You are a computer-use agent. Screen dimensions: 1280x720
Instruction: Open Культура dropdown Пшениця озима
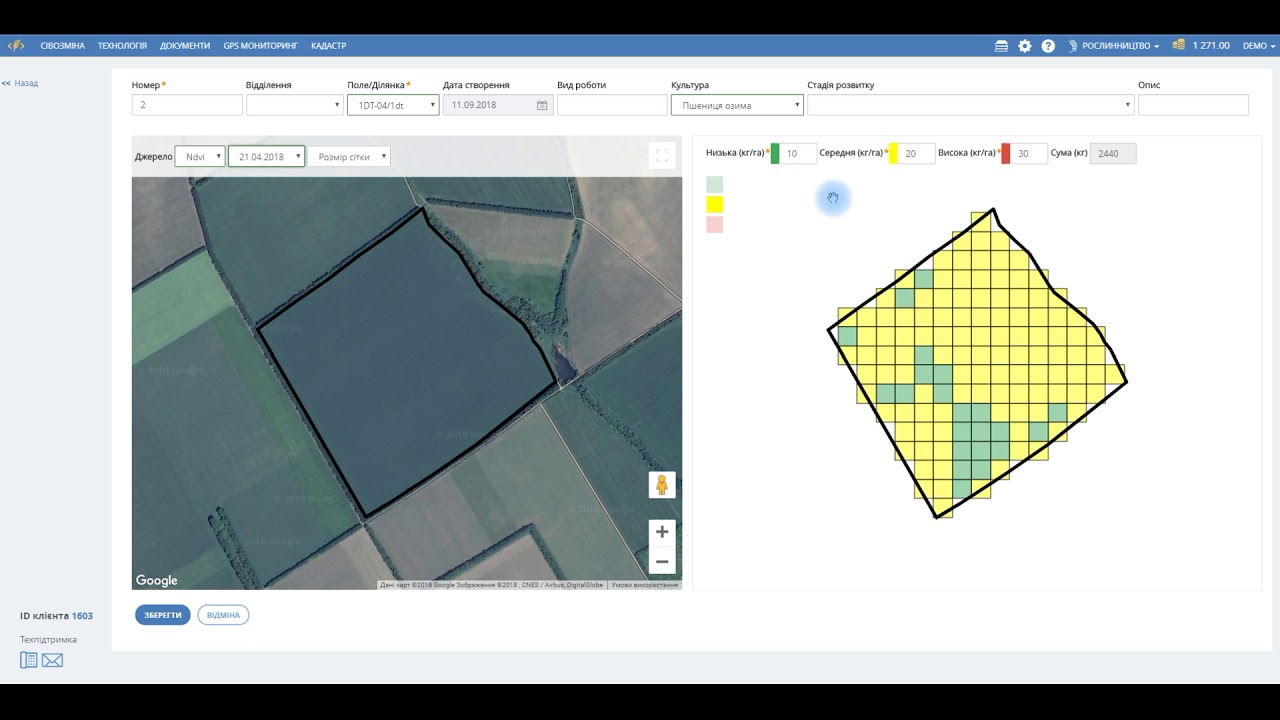[x=737, y=105]
